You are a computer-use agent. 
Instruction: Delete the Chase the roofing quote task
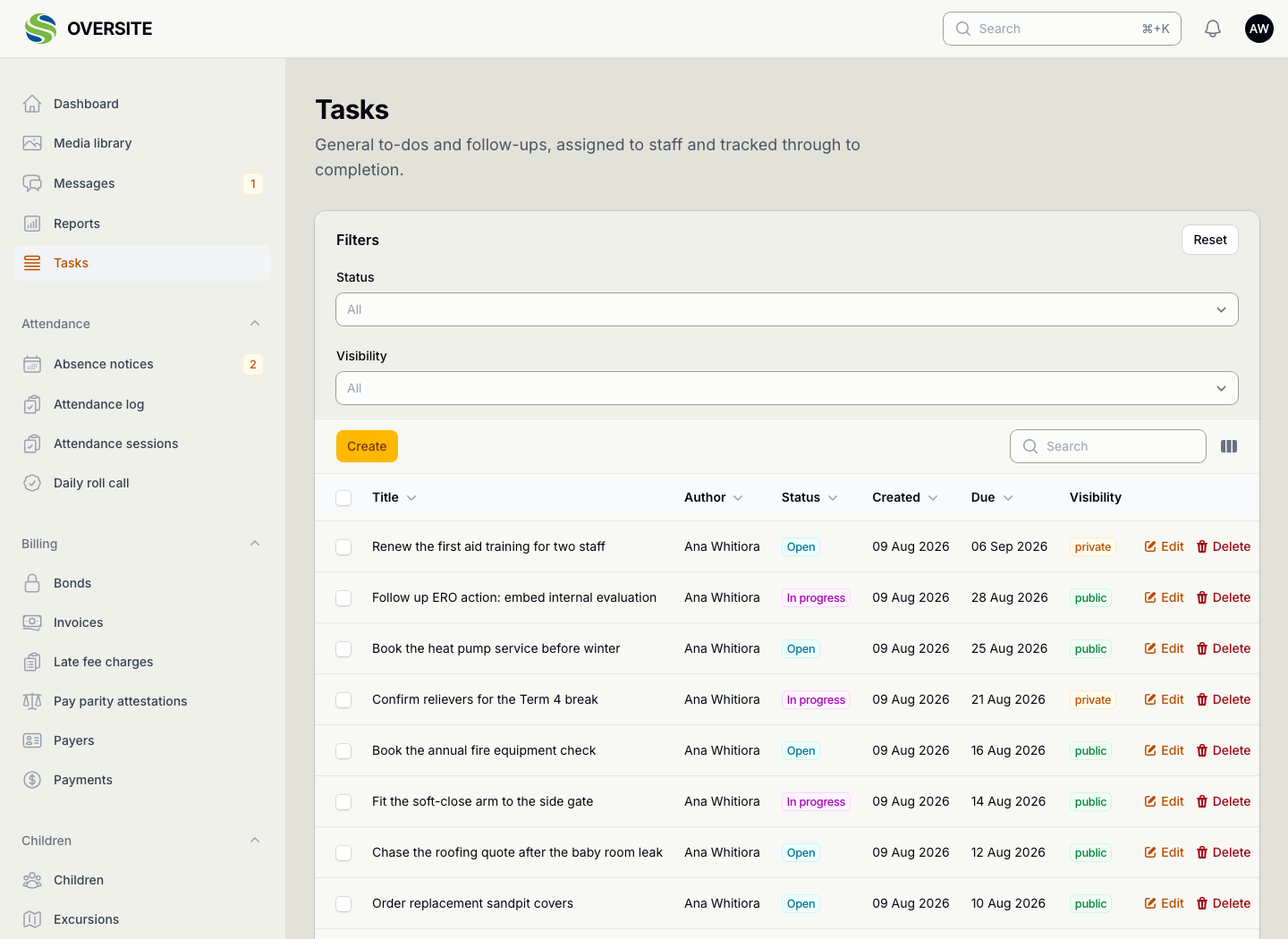pos(1224,852)
